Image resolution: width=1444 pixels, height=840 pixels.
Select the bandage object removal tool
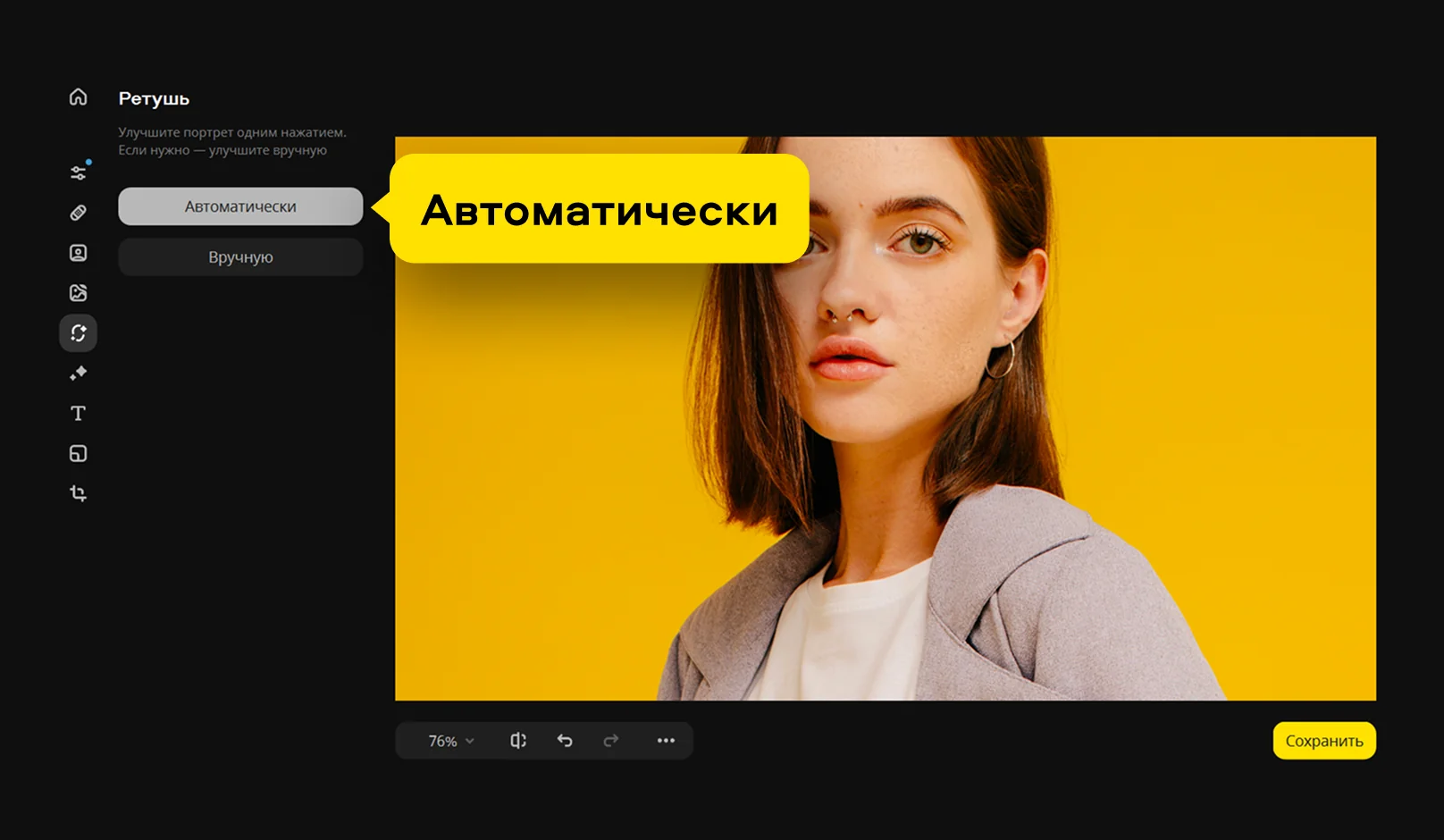point(79,213)
